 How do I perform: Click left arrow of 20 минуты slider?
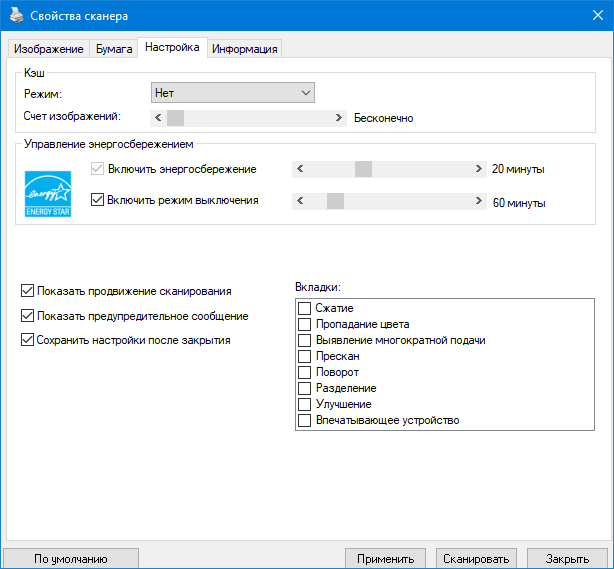(300, 169)
